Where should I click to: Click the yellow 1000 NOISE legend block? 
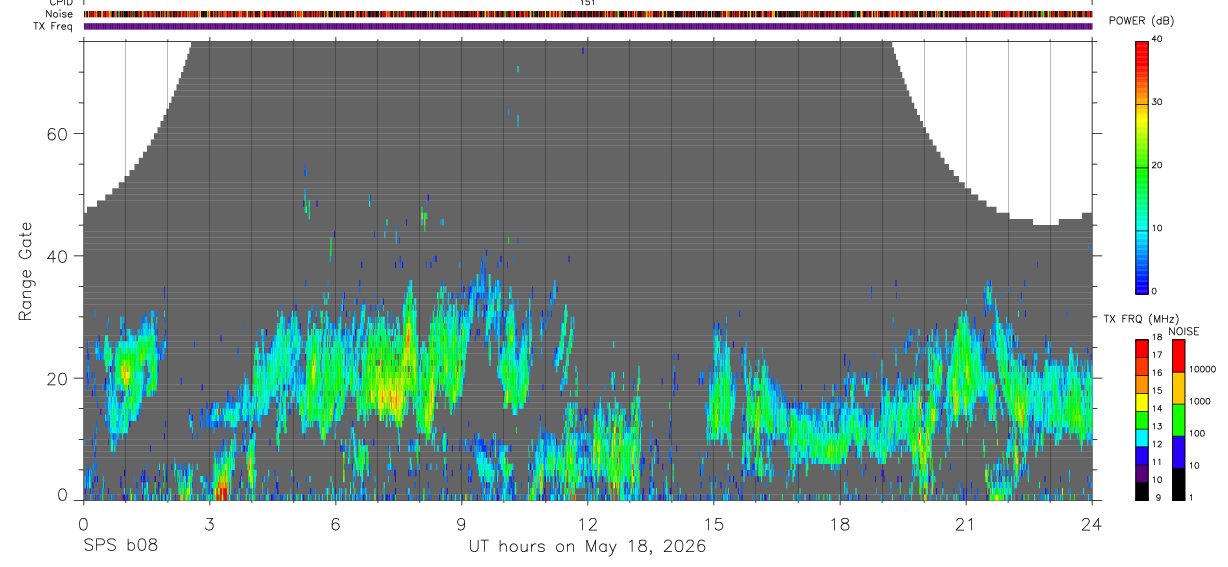click(1178, 388)
